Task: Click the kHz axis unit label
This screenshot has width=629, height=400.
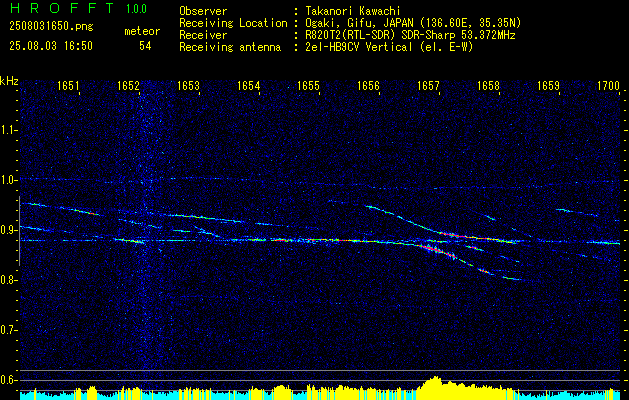Action: click(10, 81)
